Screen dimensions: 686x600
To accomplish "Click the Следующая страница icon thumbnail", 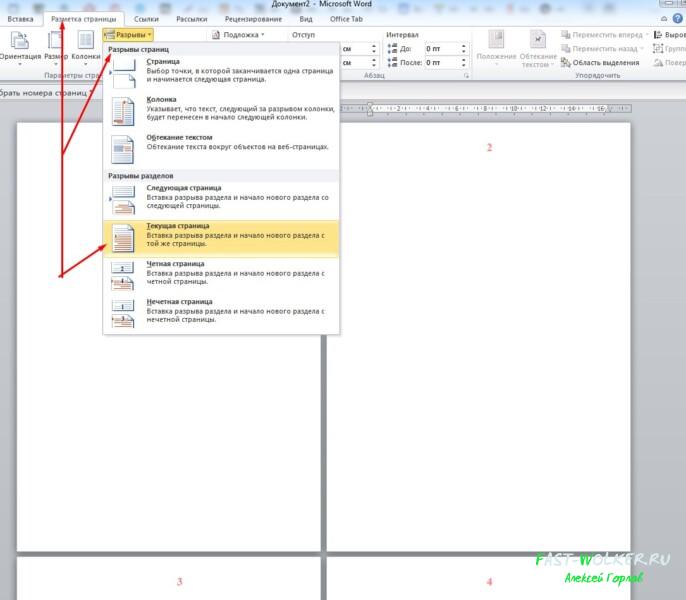I will [x=123, y=200].
